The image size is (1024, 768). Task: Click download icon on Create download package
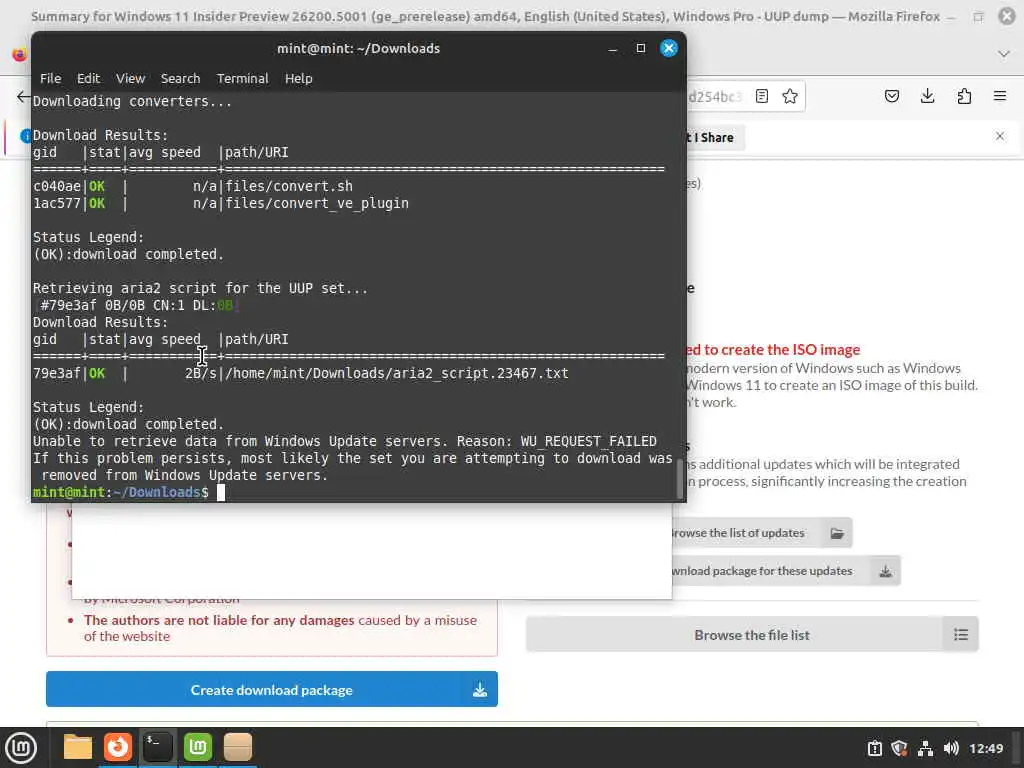pyautogui.click(x=480, y=690)
